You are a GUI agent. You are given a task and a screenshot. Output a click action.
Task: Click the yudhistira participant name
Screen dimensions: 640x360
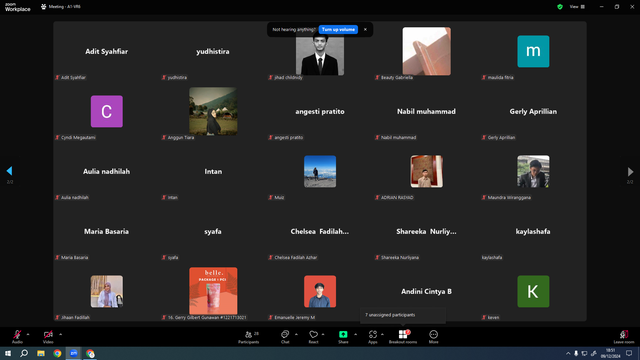[213, 51]
